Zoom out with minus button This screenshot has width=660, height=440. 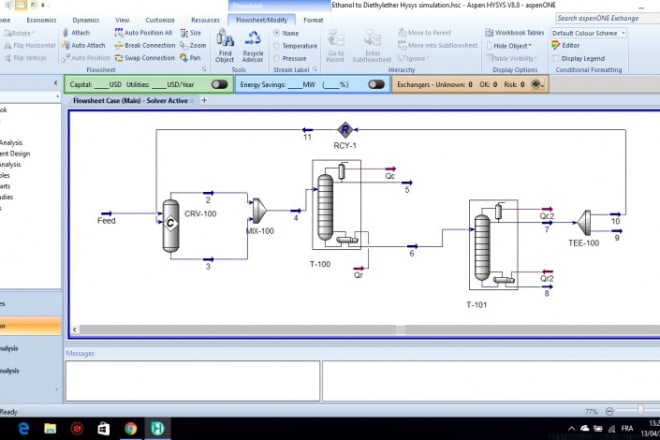609,411
